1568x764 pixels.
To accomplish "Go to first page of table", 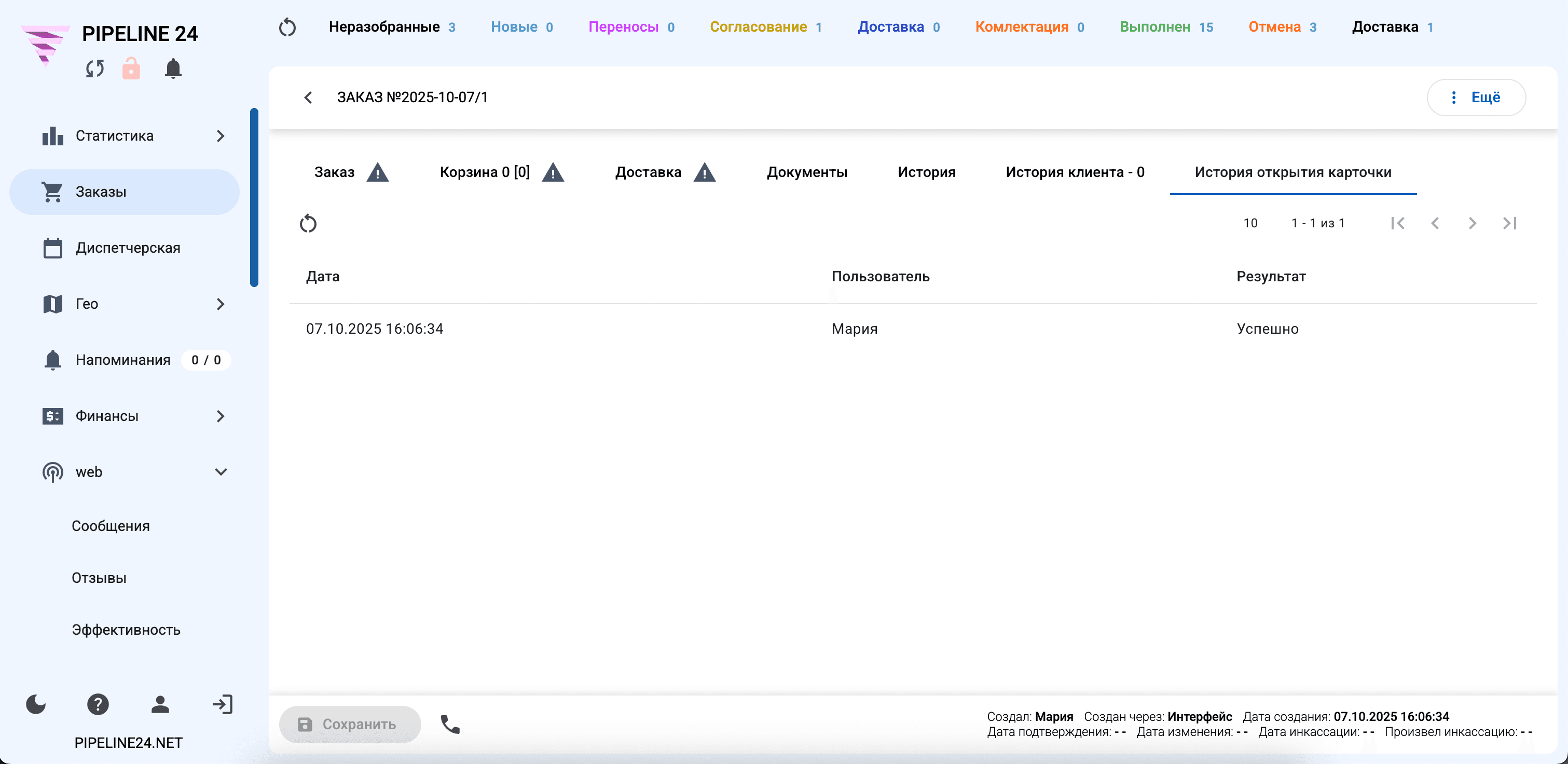I will coord(1398,223).
